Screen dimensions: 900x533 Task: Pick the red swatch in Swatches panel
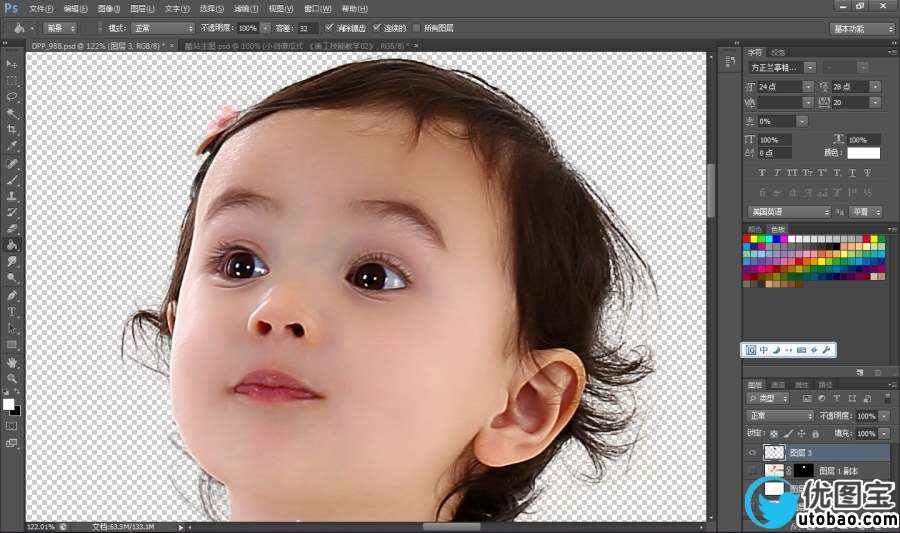747,239
